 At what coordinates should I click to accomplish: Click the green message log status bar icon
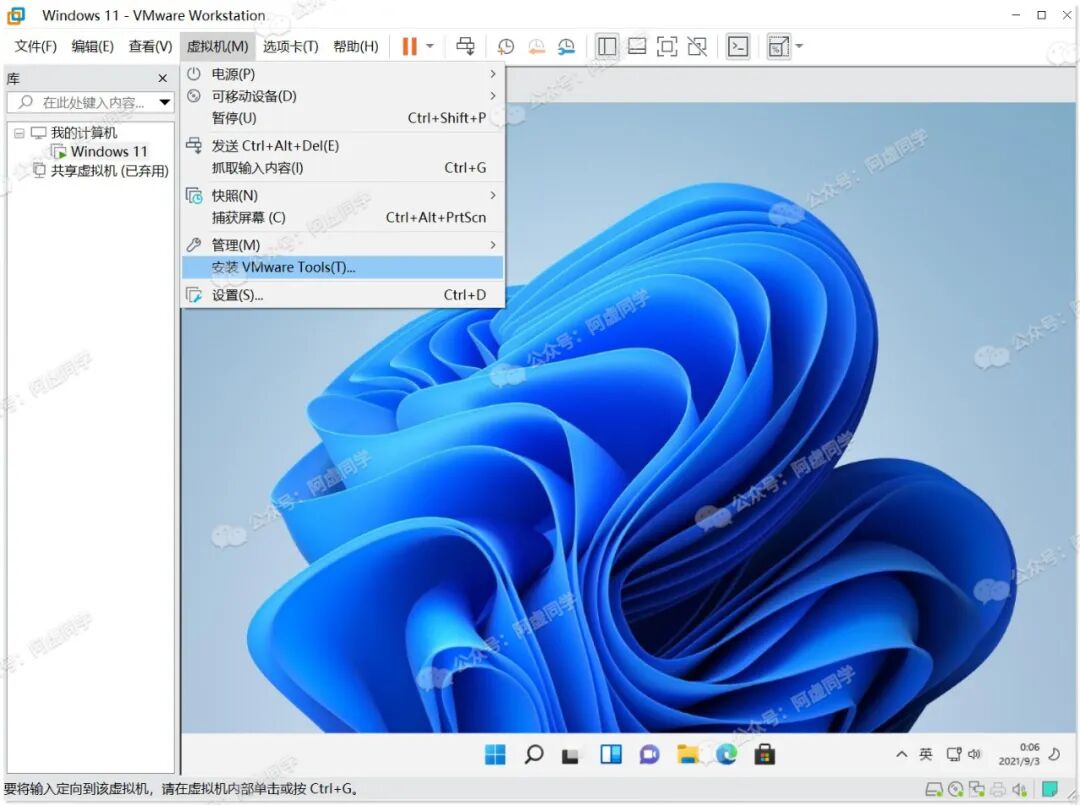[1050, 789]
